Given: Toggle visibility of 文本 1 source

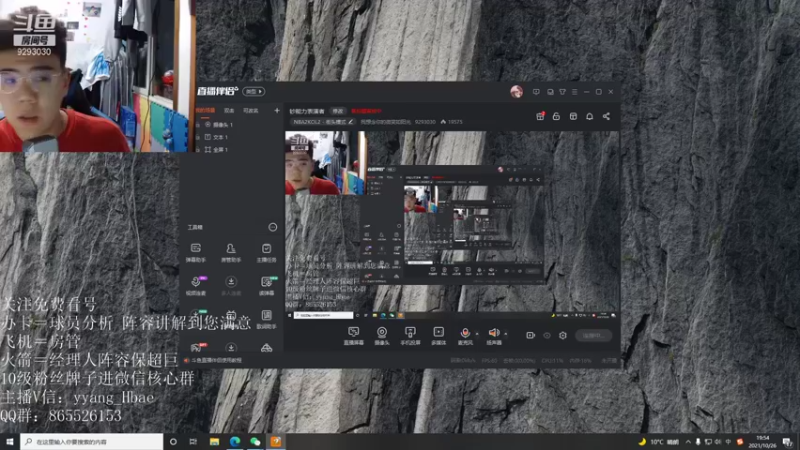Looking at the screenshot, I should tap(198, 137).
